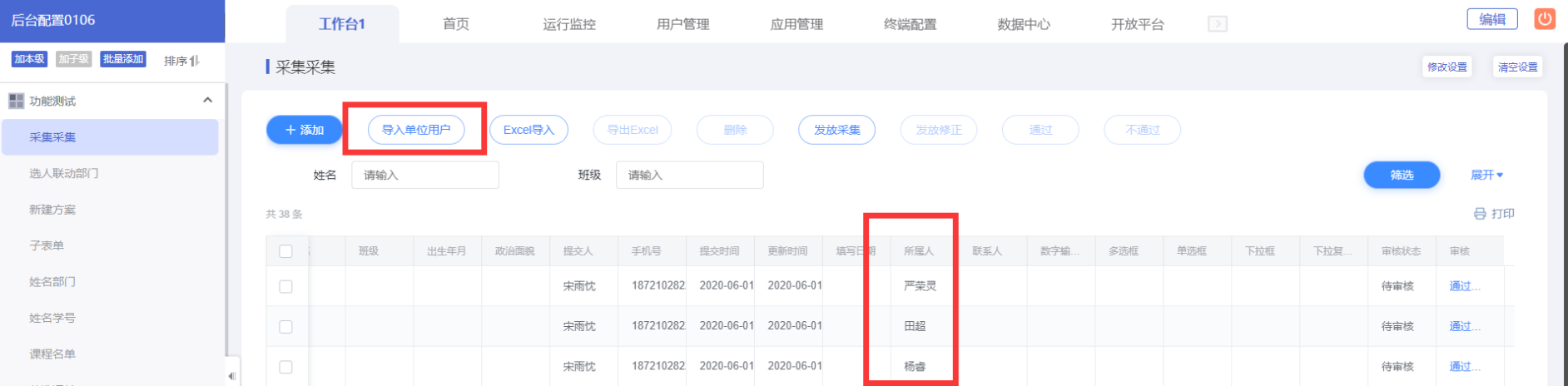Click the 删除 button
The image size is (1568, 386).
(x=735, y=130)
